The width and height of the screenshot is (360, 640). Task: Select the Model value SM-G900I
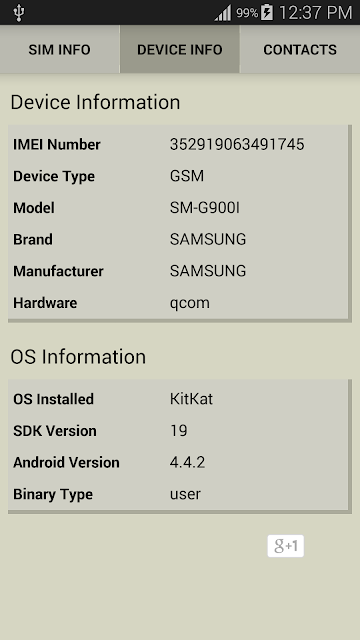coord(205,208)
